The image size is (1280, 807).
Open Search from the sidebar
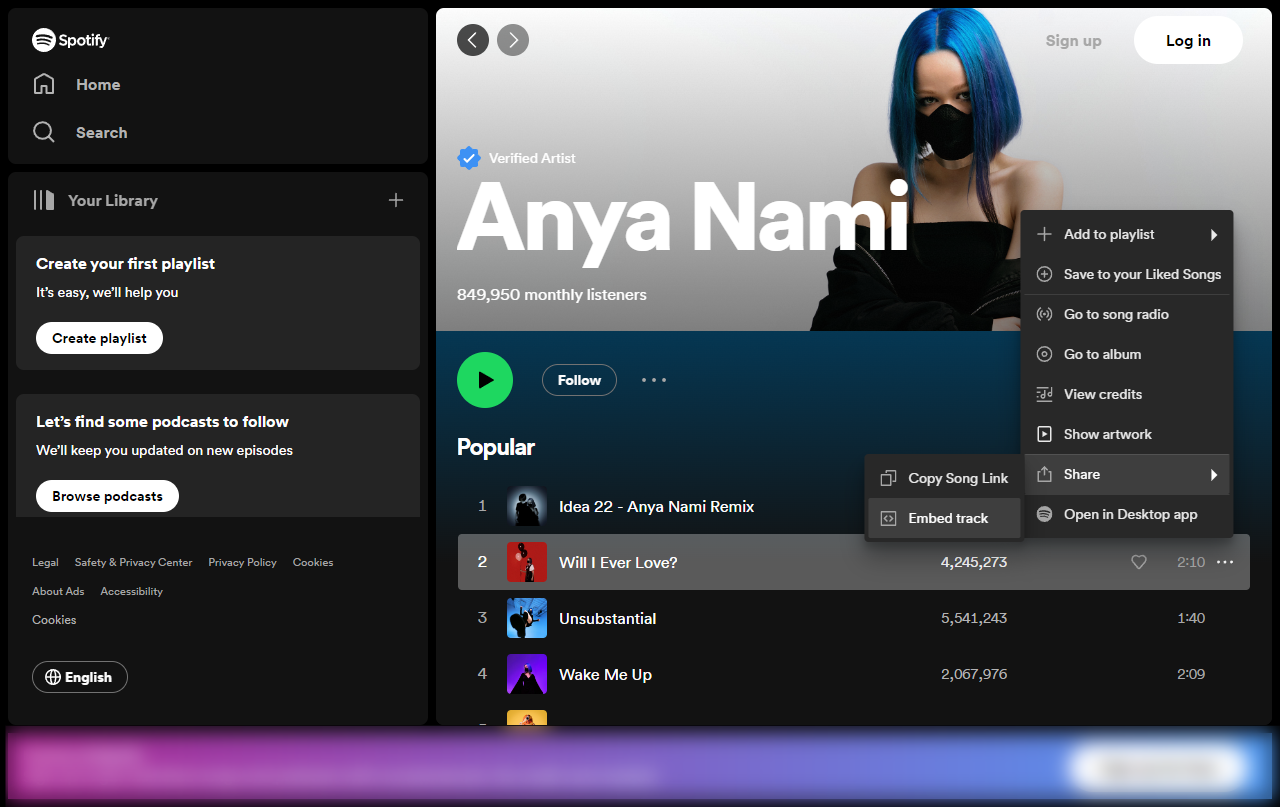[100, 133]
